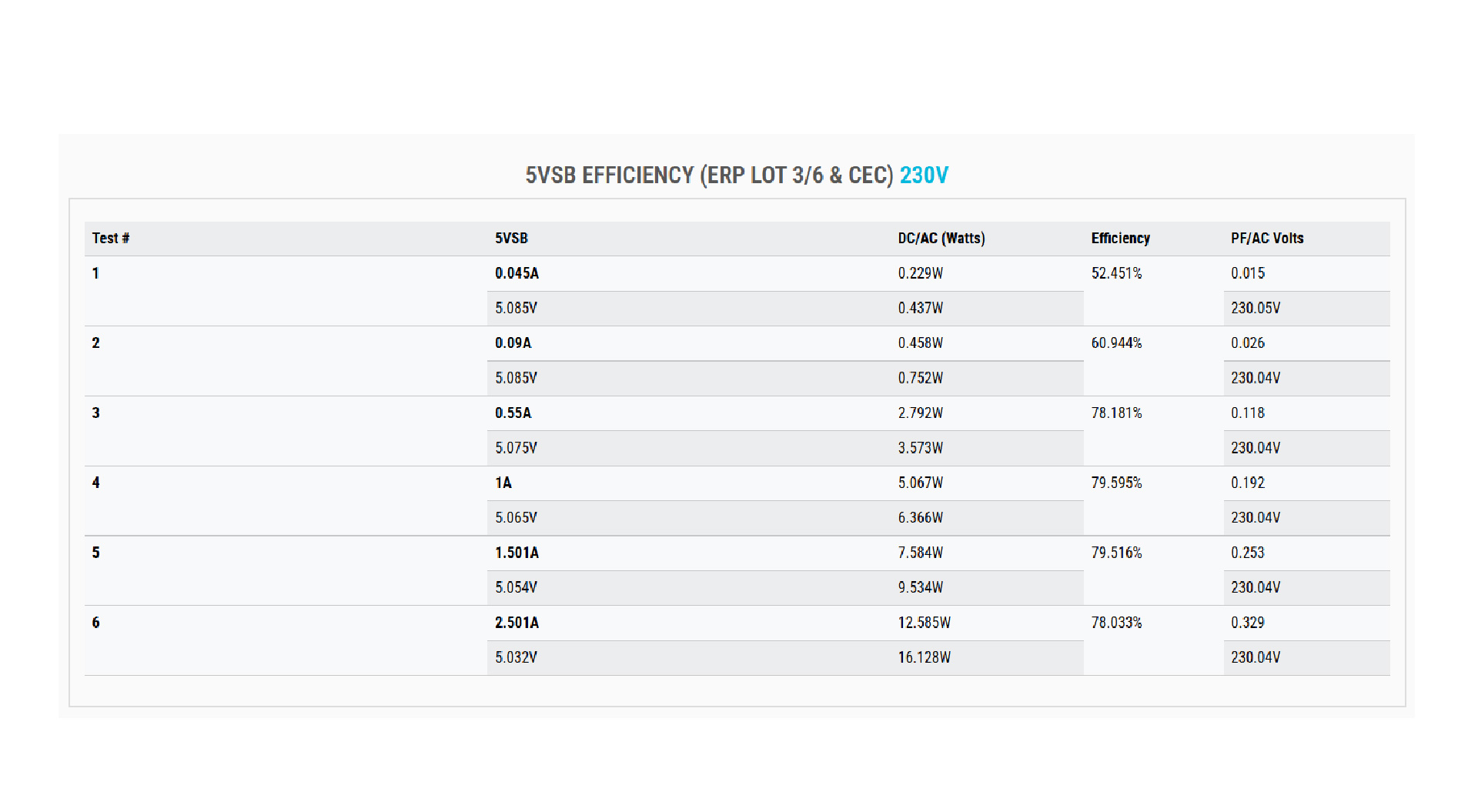Image resolution: width=1478 pixels, height=812 pixels.
Task: Click the DC/AC (Watts) column header
Action: [941, 239]
